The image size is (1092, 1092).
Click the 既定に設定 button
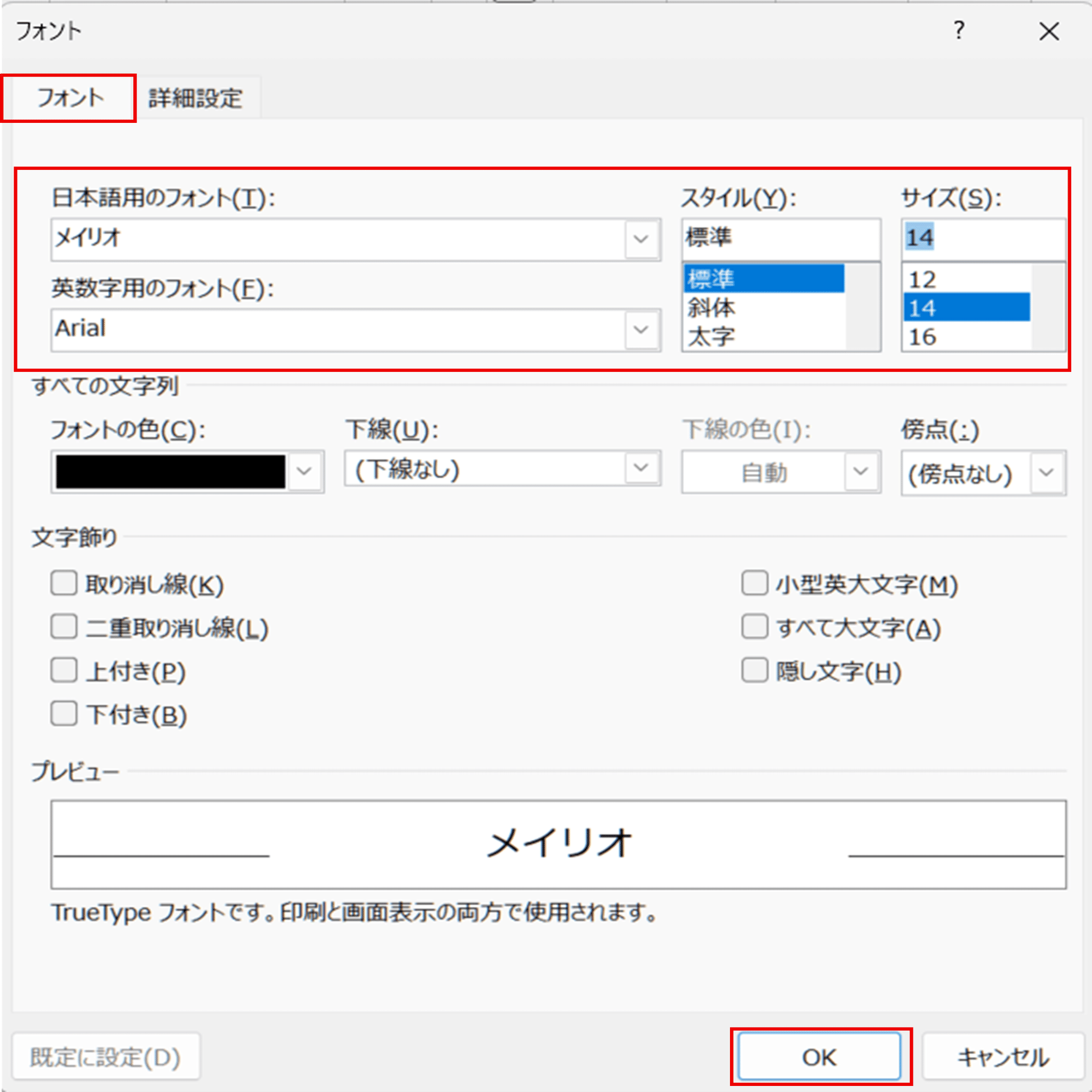point(105,1056)
